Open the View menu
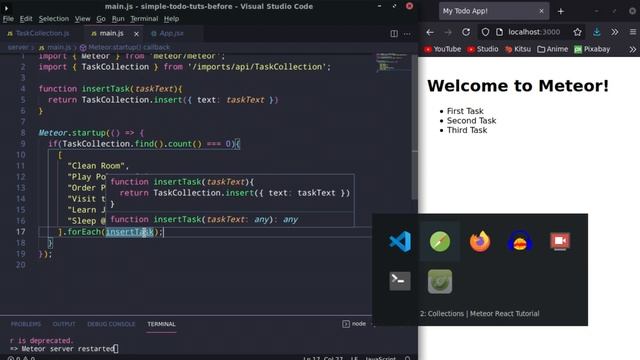Screen dimensions: 640x360 [x=82, y=19]
